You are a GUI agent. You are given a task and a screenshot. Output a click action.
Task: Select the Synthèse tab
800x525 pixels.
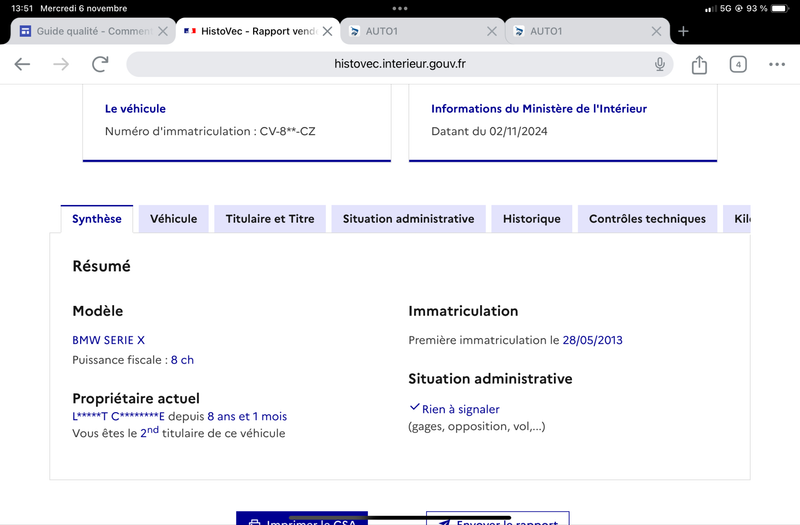click(x=96, y=219)
